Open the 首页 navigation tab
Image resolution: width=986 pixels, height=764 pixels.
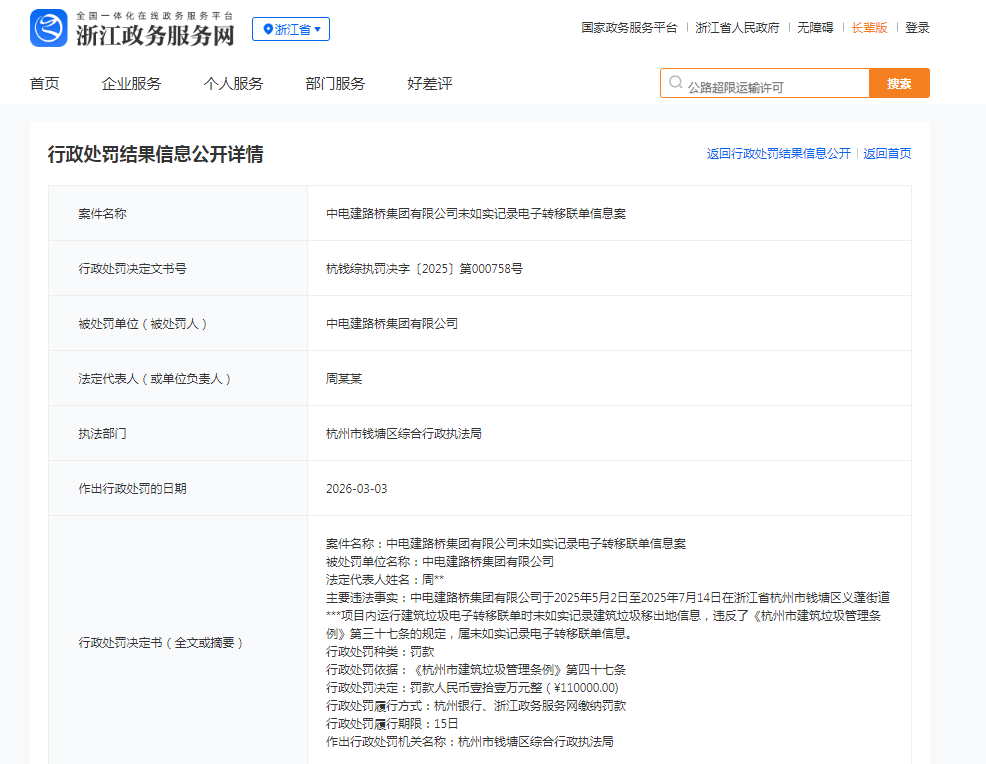point(45,84)
